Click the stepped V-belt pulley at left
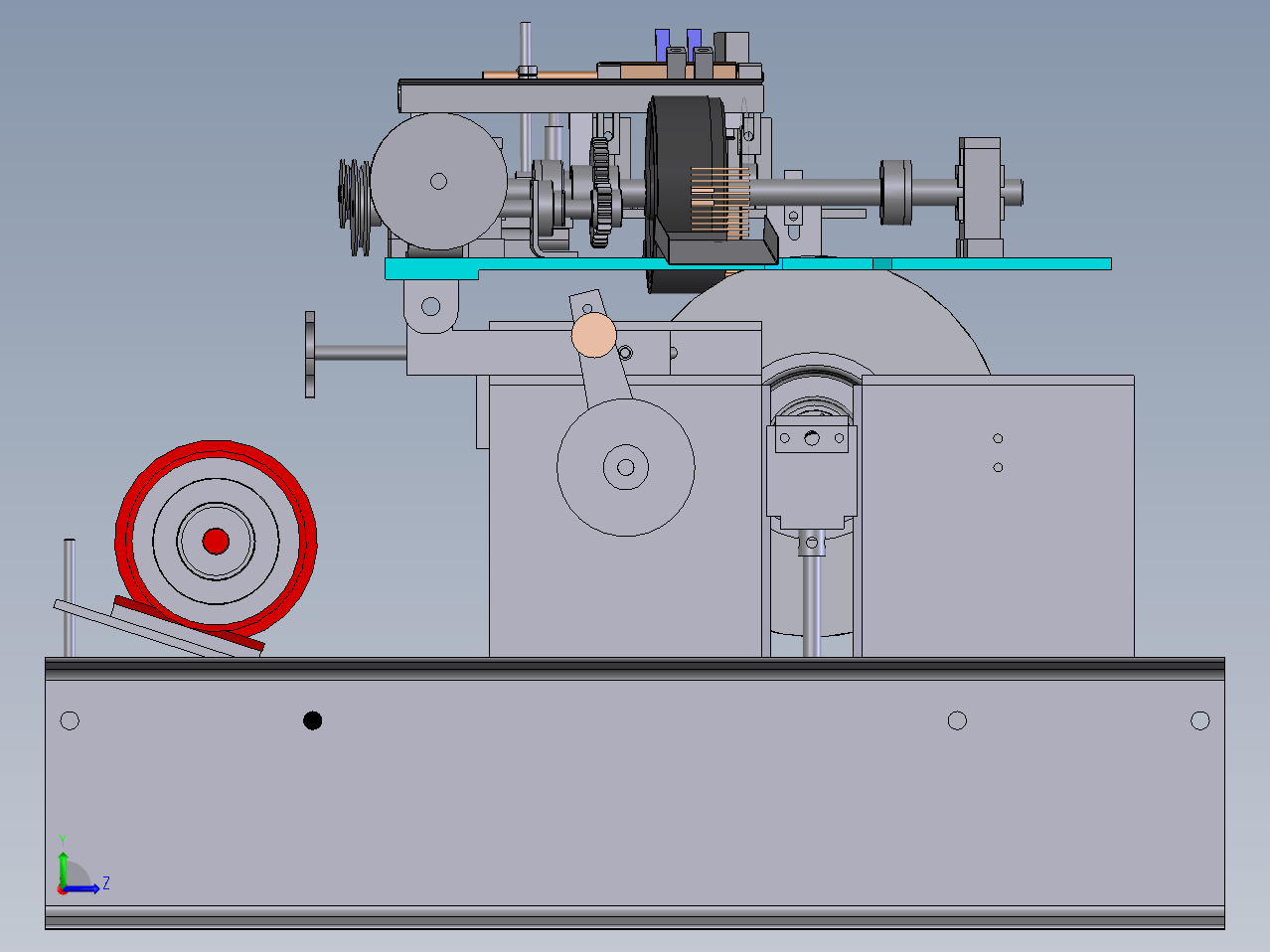1270x952 pixels. tap(355, 207)
